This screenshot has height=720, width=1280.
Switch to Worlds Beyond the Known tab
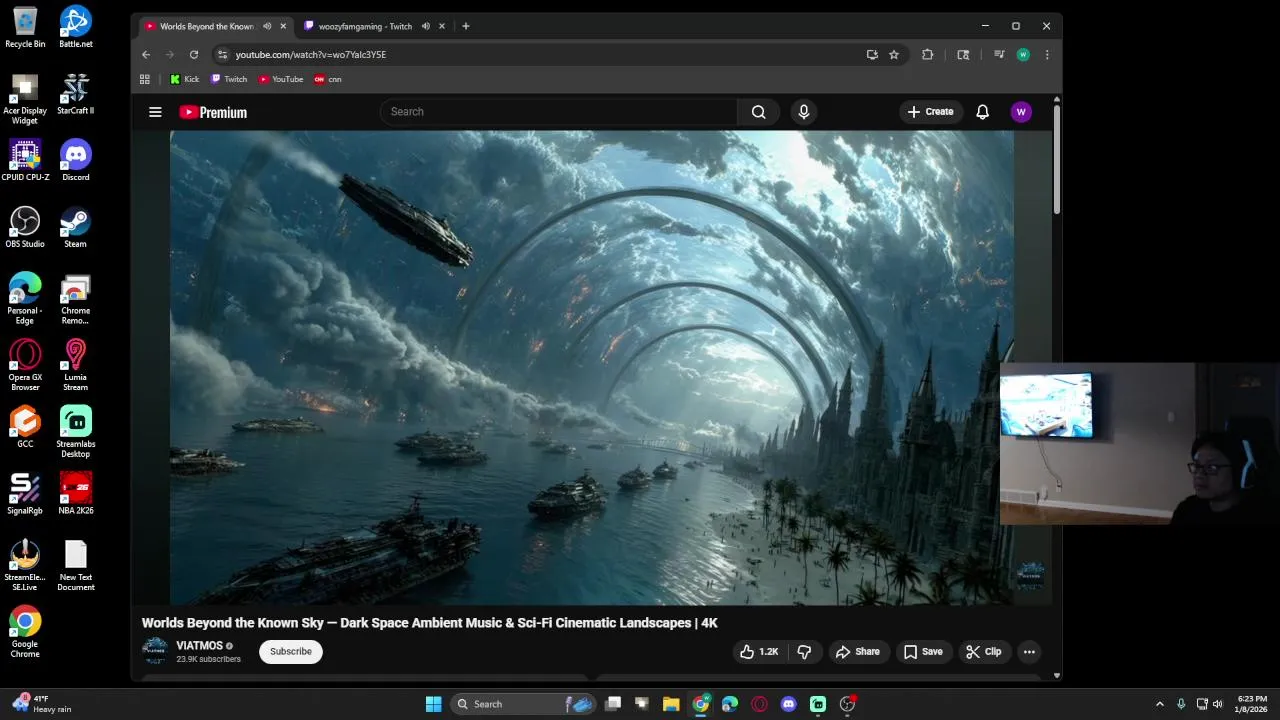click(206, 26)
